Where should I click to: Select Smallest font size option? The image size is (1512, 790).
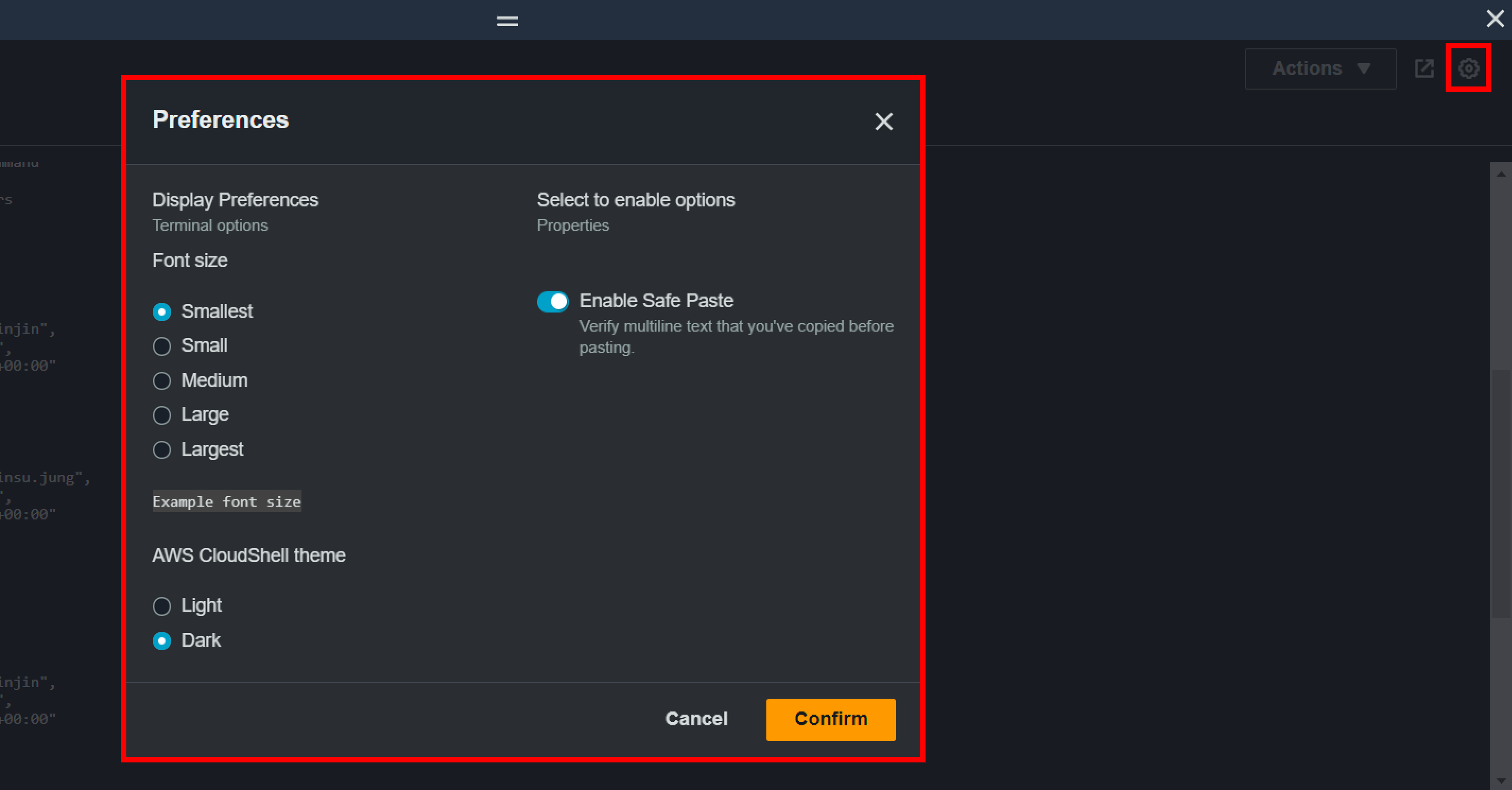tap(162, 311)
